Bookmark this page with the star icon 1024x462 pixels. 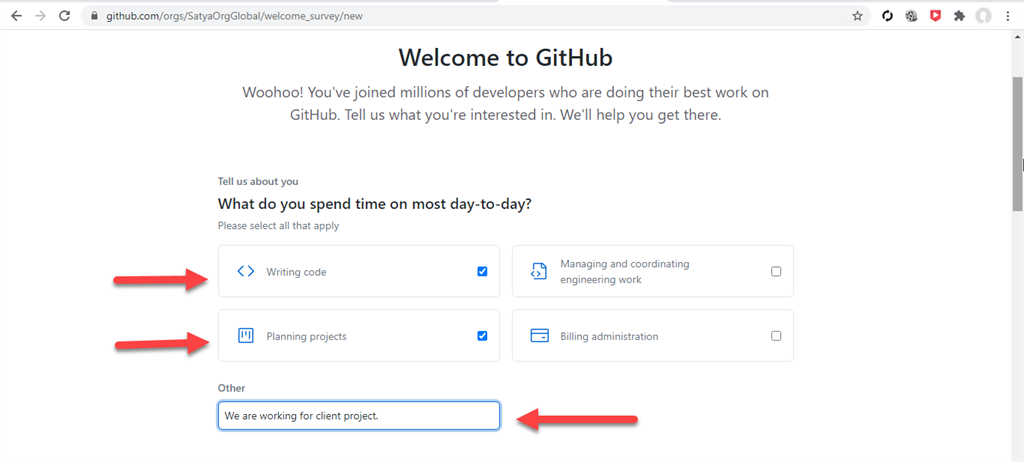(857, 16)
